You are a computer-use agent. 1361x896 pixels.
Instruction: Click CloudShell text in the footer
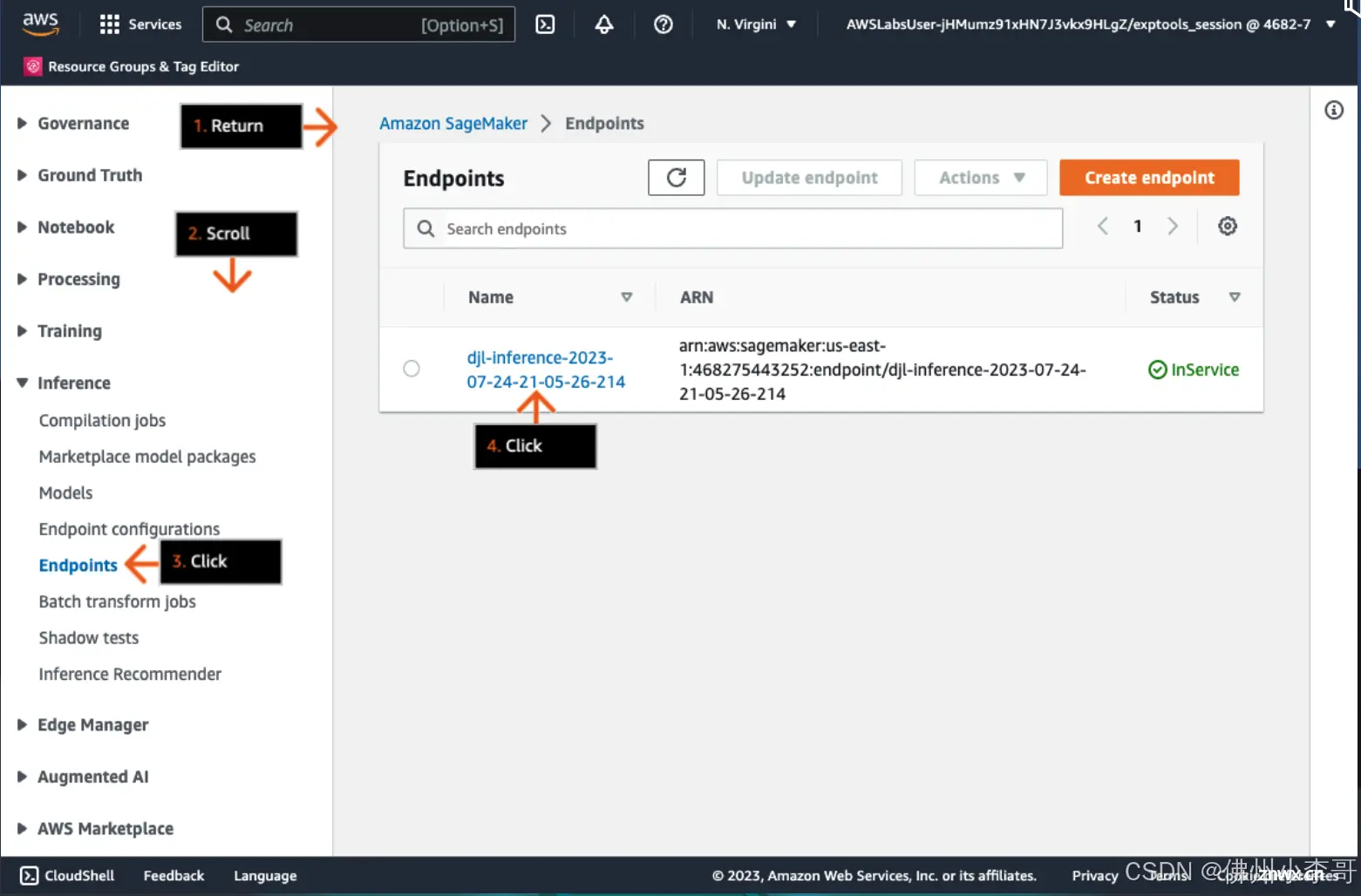(x=79, y=875)
